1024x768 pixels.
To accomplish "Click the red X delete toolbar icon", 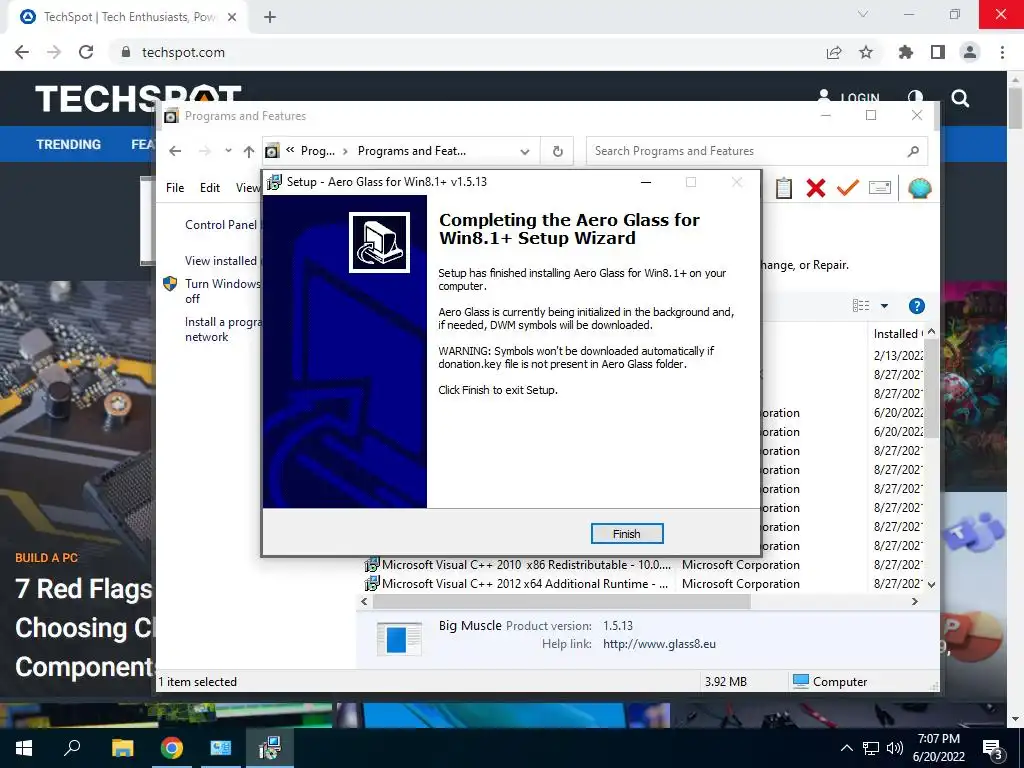I will coord(816,189).
